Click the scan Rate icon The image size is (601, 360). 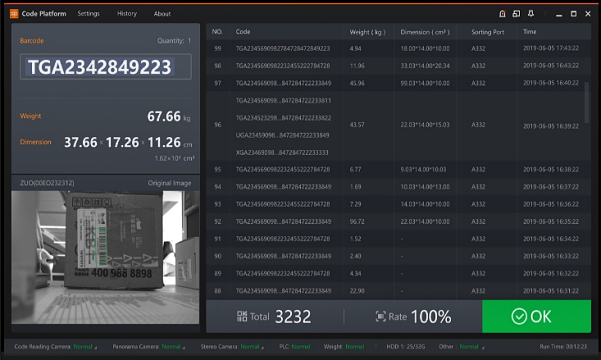380,316
